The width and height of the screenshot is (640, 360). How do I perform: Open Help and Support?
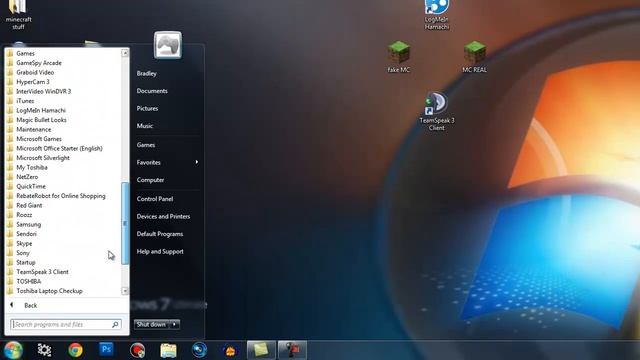(x=160, y=251)
